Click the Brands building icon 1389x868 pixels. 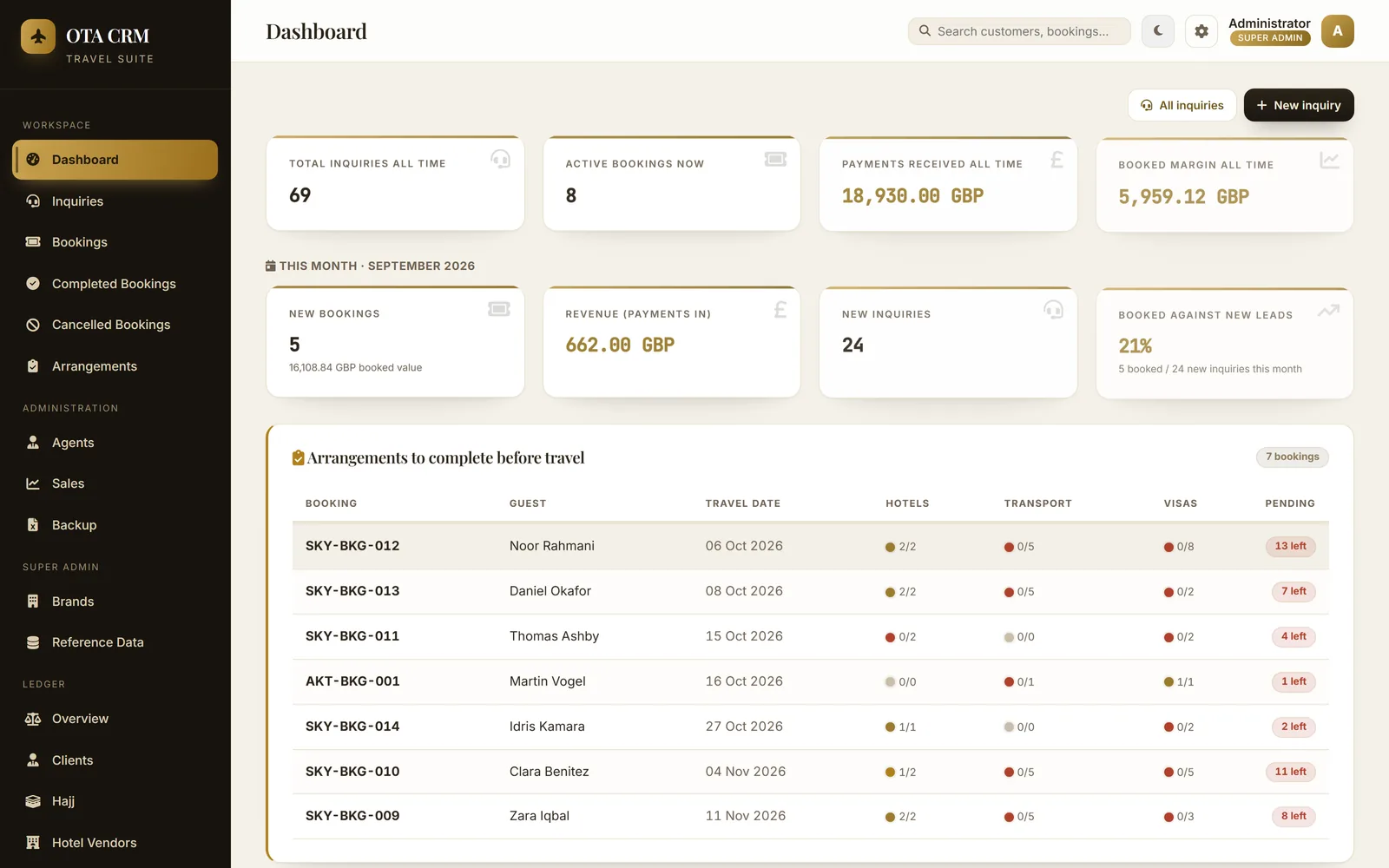(x=33, y=602)
